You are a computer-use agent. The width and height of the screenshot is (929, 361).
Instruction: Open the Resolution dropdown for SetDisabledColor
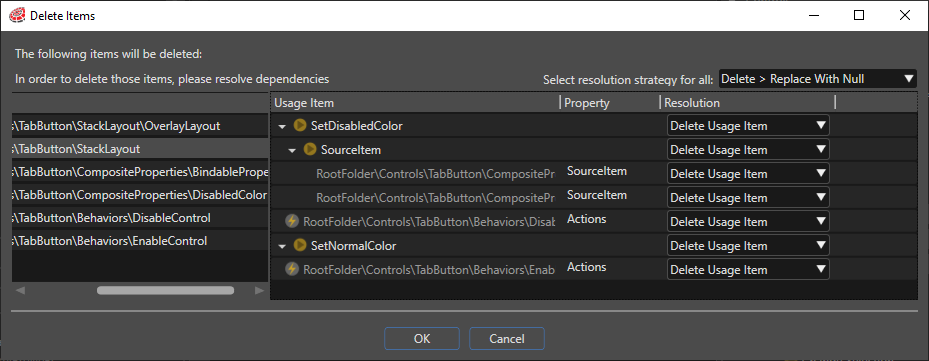(x=748, y=126)
